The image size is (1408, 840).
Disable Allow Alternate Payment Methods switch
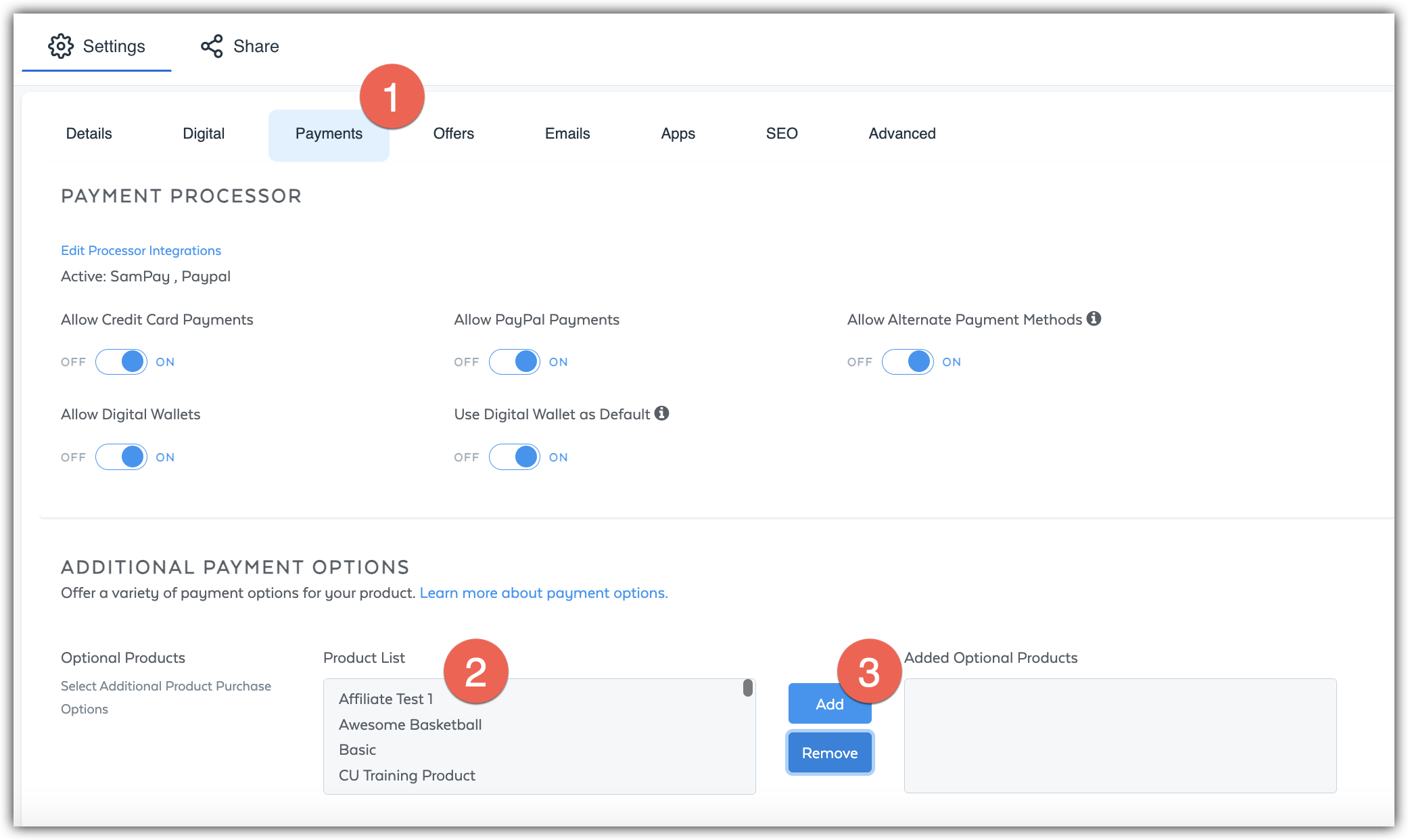[x=908, y=362]
